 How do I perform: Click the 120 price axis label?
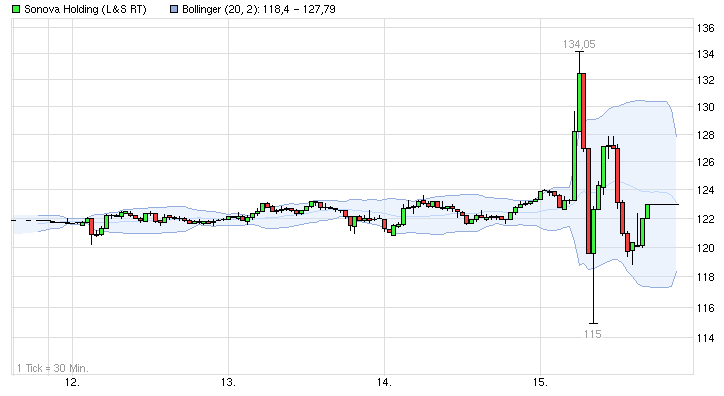706,248
